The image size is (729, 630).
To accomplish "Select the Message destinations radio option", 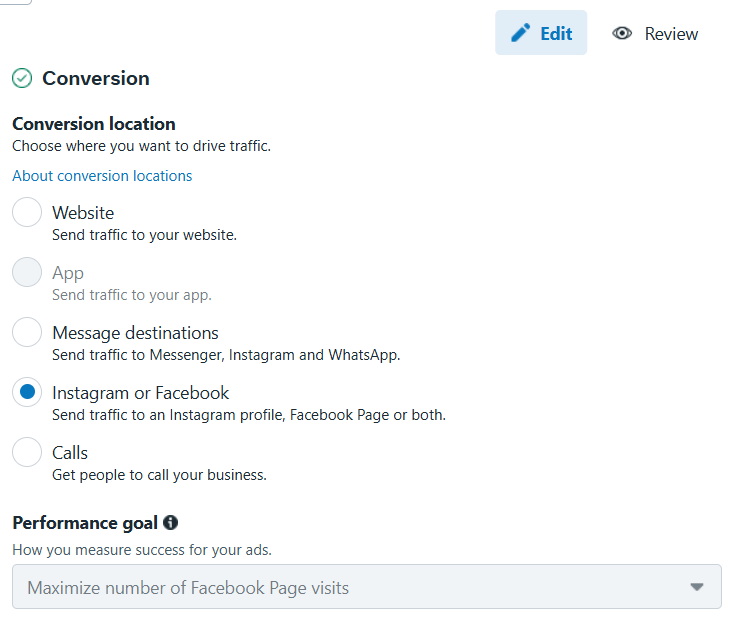I will coord(27,332).
